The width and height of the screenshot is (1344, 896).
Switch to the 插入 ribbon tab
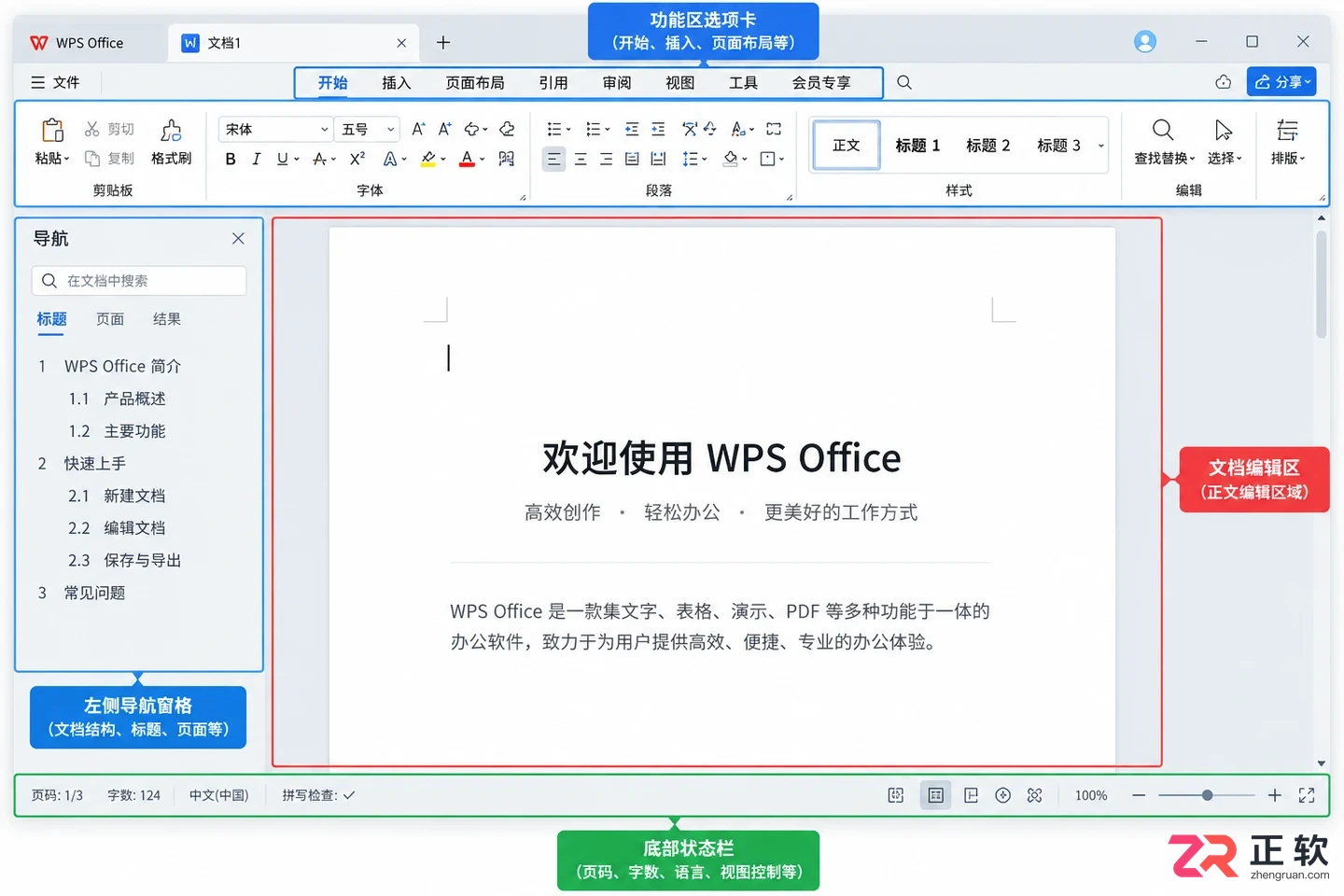[x=396, y=82]
